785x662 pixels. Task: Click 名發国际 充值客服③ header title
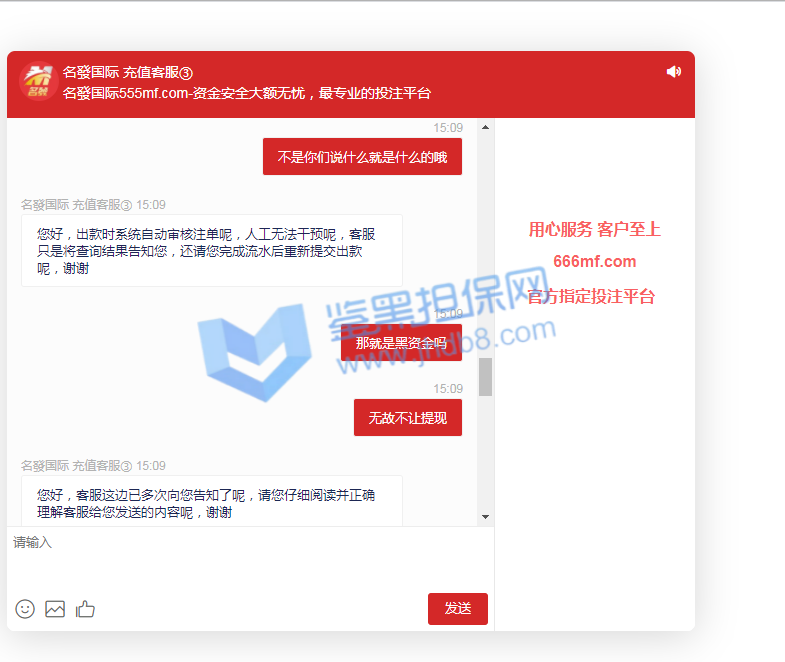pos(128,73)
